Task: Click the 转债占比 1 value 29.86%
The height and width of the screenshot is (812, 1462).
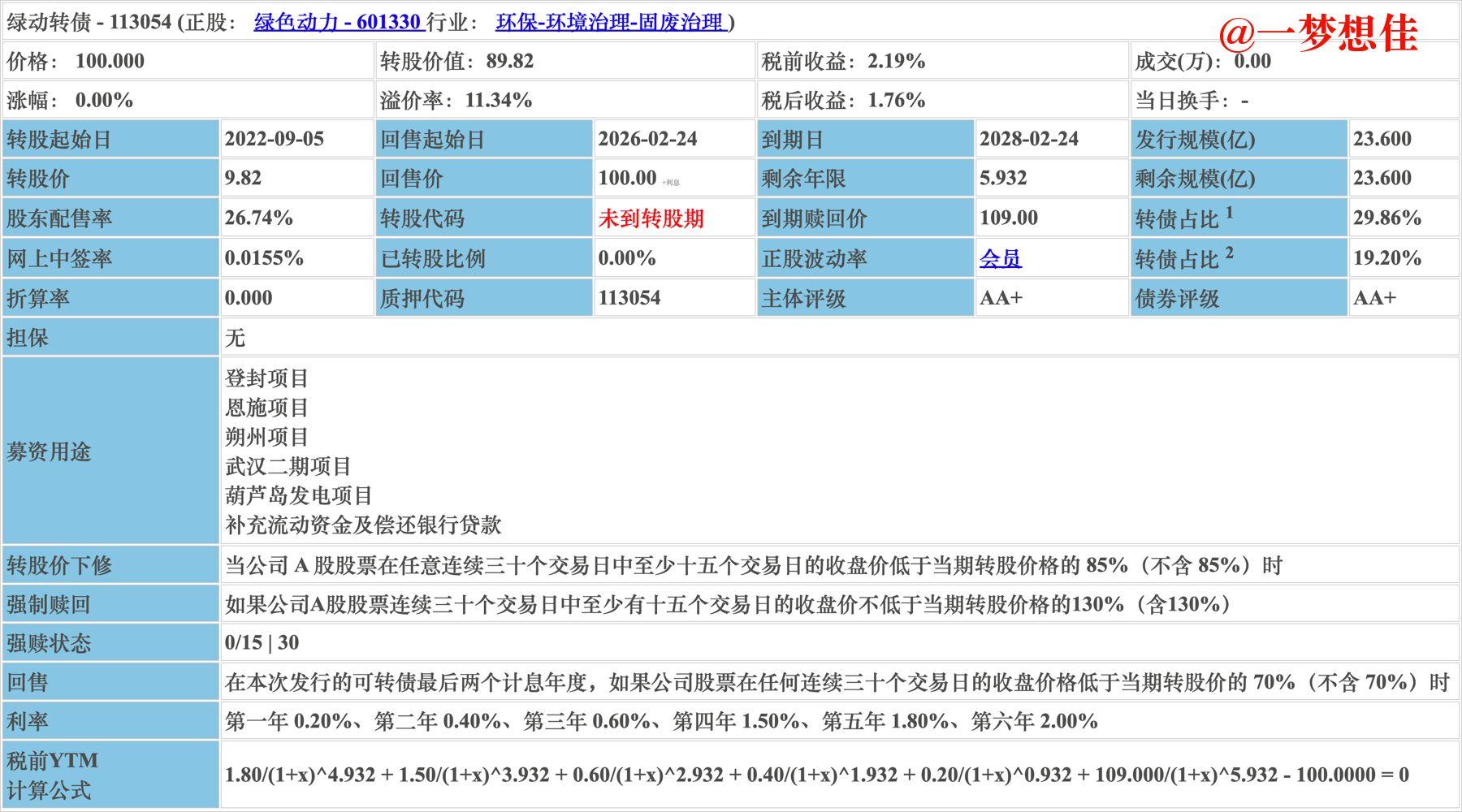Action: click(1386, 218)
